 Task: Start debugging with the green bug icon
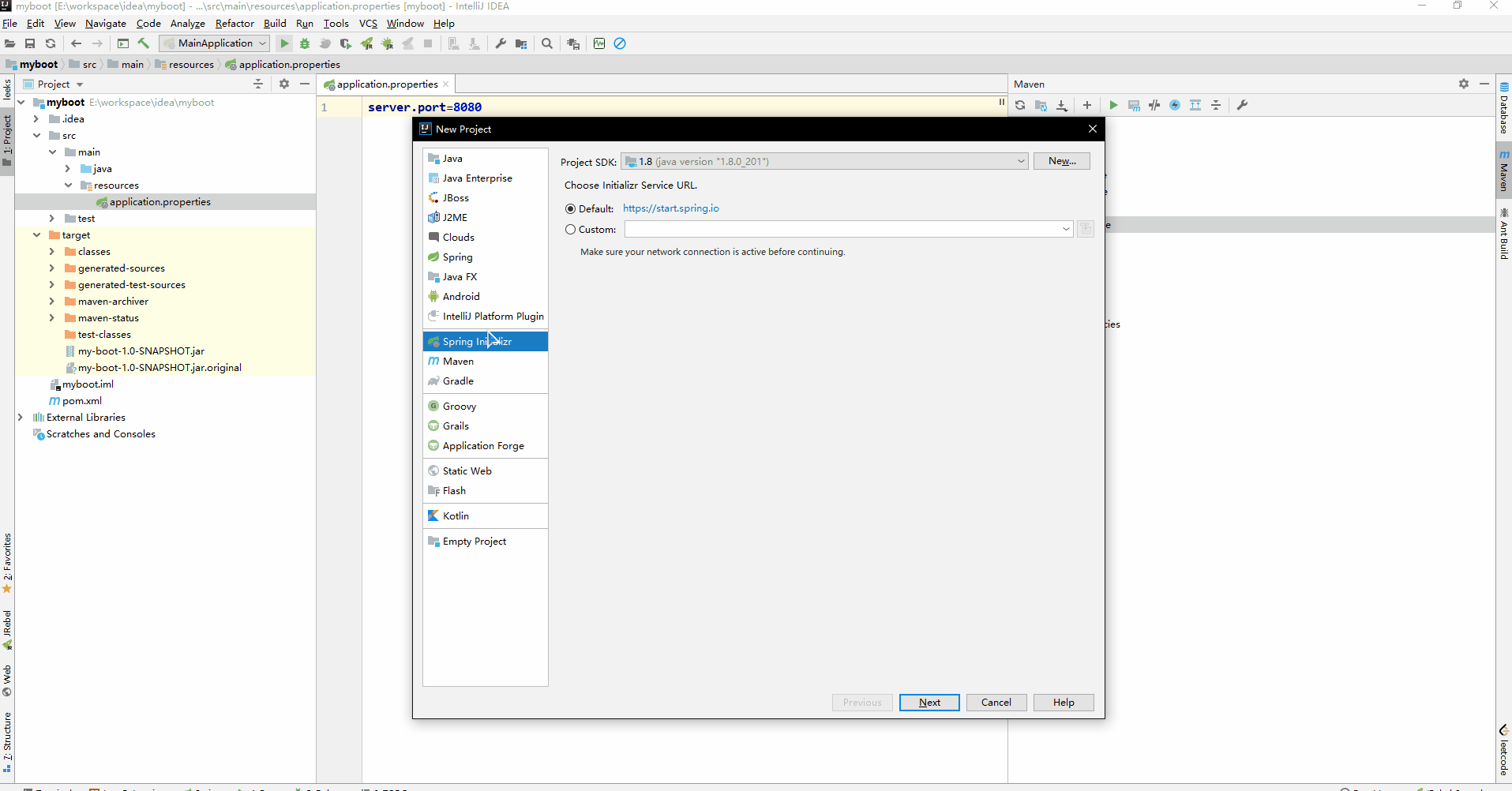coord(305,43)
